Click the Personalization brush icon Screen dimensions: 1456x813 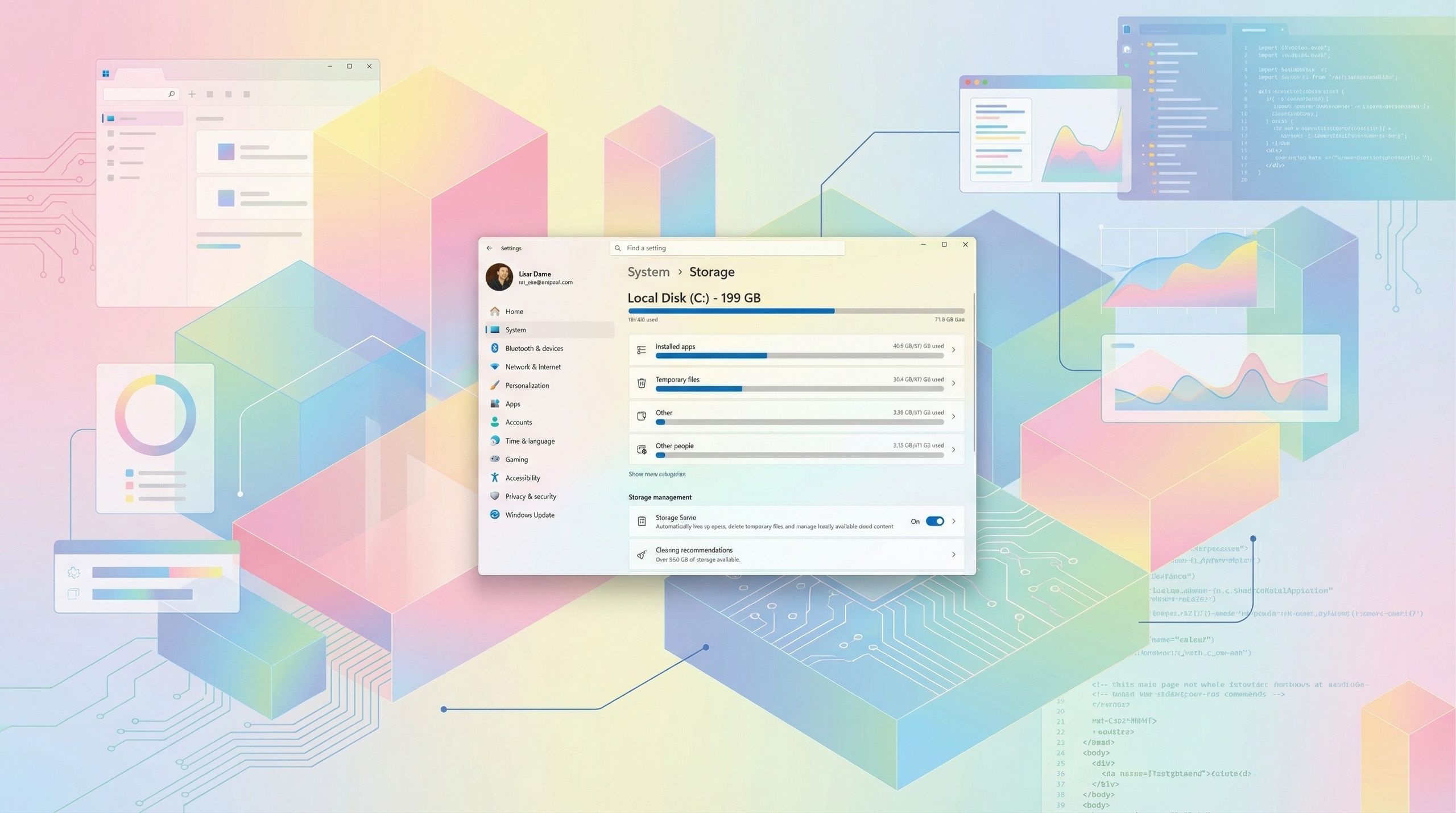pyautogui.click(x=495, y=385)
